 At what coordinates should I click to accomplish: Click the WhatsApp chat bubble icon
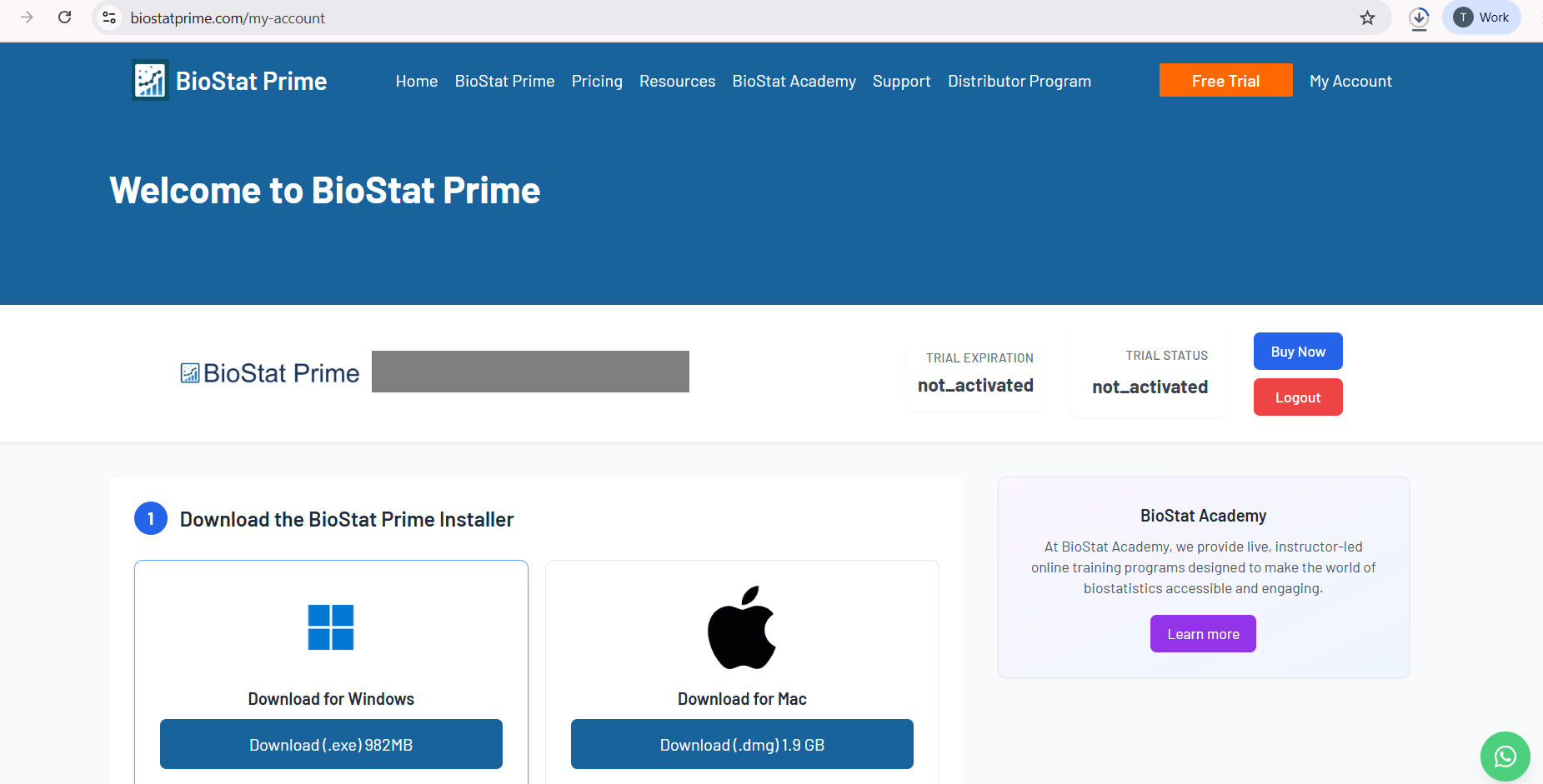tap(1505, 756)
